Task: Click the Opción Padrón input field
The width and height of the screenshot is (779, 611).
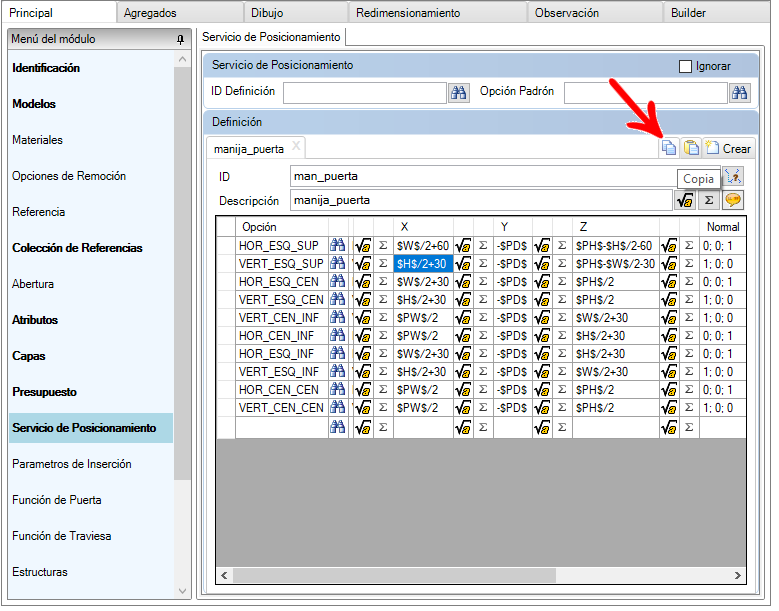Action: [x=645, y=93]
